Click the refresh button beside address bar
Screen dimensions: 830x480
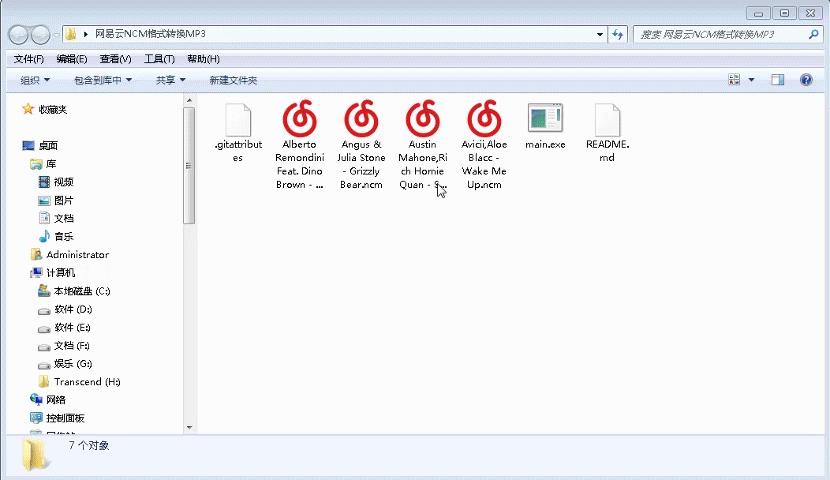pos(617,34)
